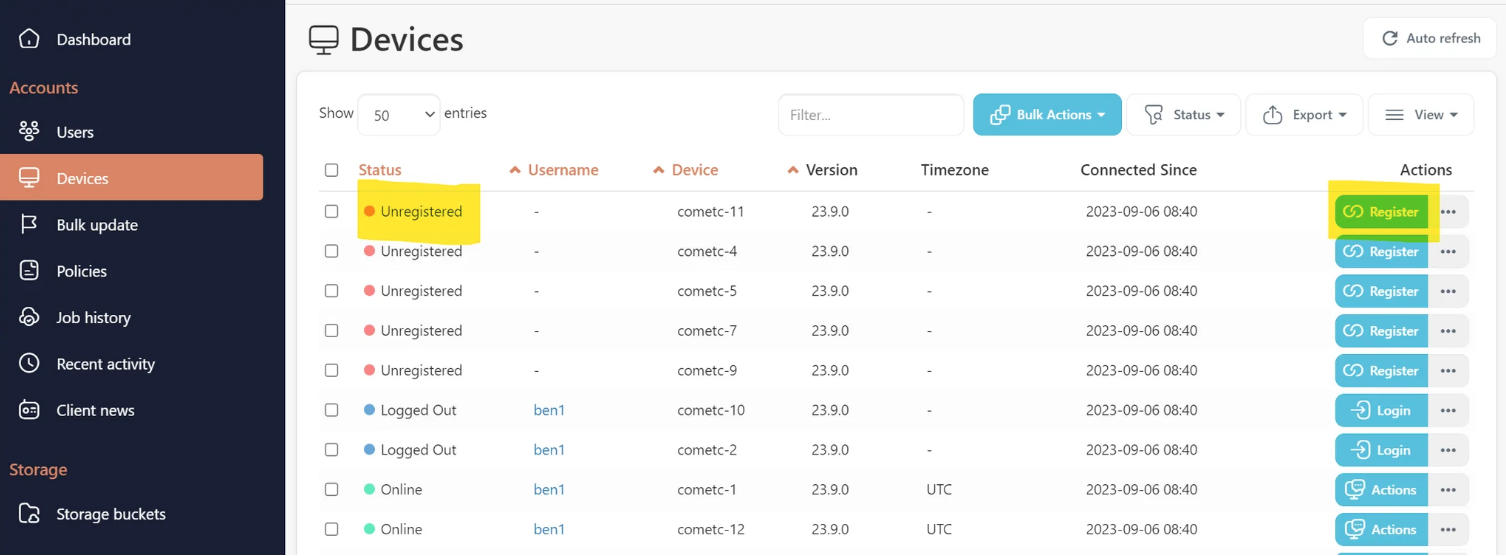Image resolution: width=1506 pixels, height=556 pixels.
Task: Open the Export menu
Action: click(1304, 115)
